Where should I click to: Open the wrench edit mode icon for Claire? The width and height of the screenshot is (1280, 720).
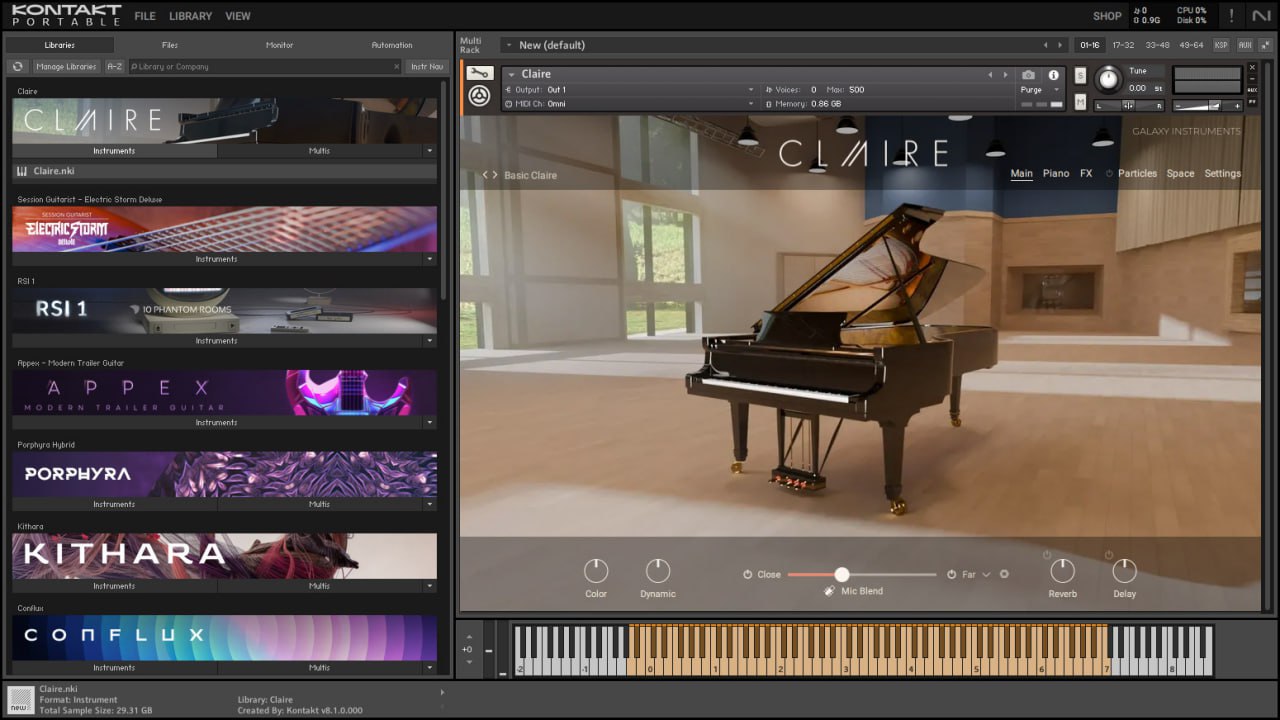point(479,73)
